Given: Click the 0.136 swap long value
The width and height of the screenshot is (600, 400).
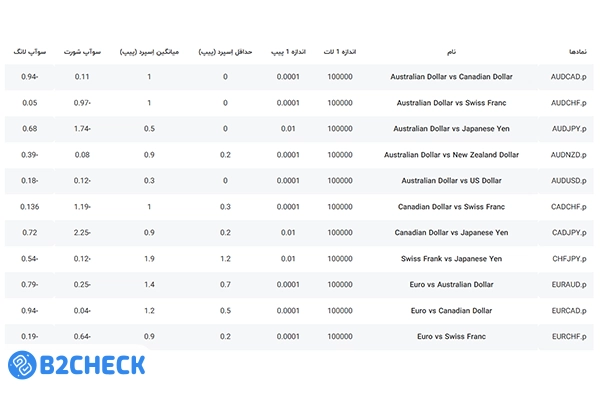Looking at the screenshot, I should coord(28,207).
